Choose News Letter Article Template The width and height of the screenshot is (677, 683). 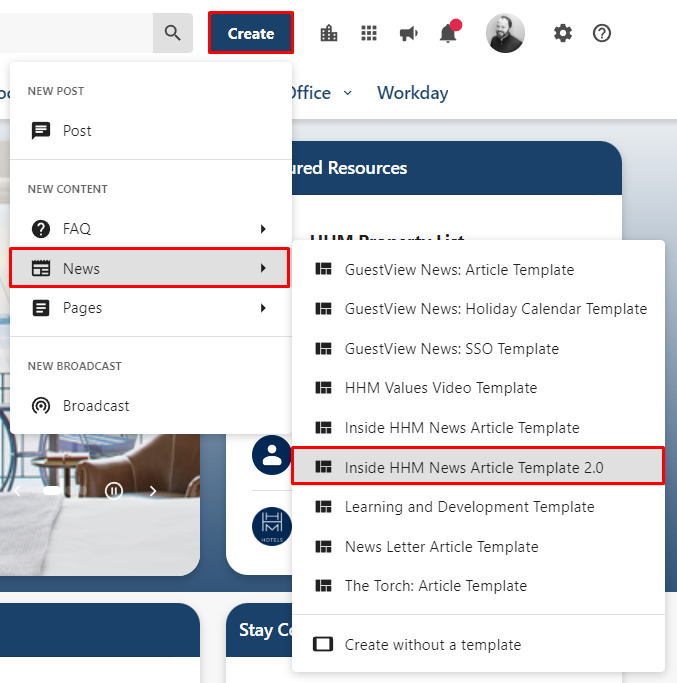coord(478,547)
